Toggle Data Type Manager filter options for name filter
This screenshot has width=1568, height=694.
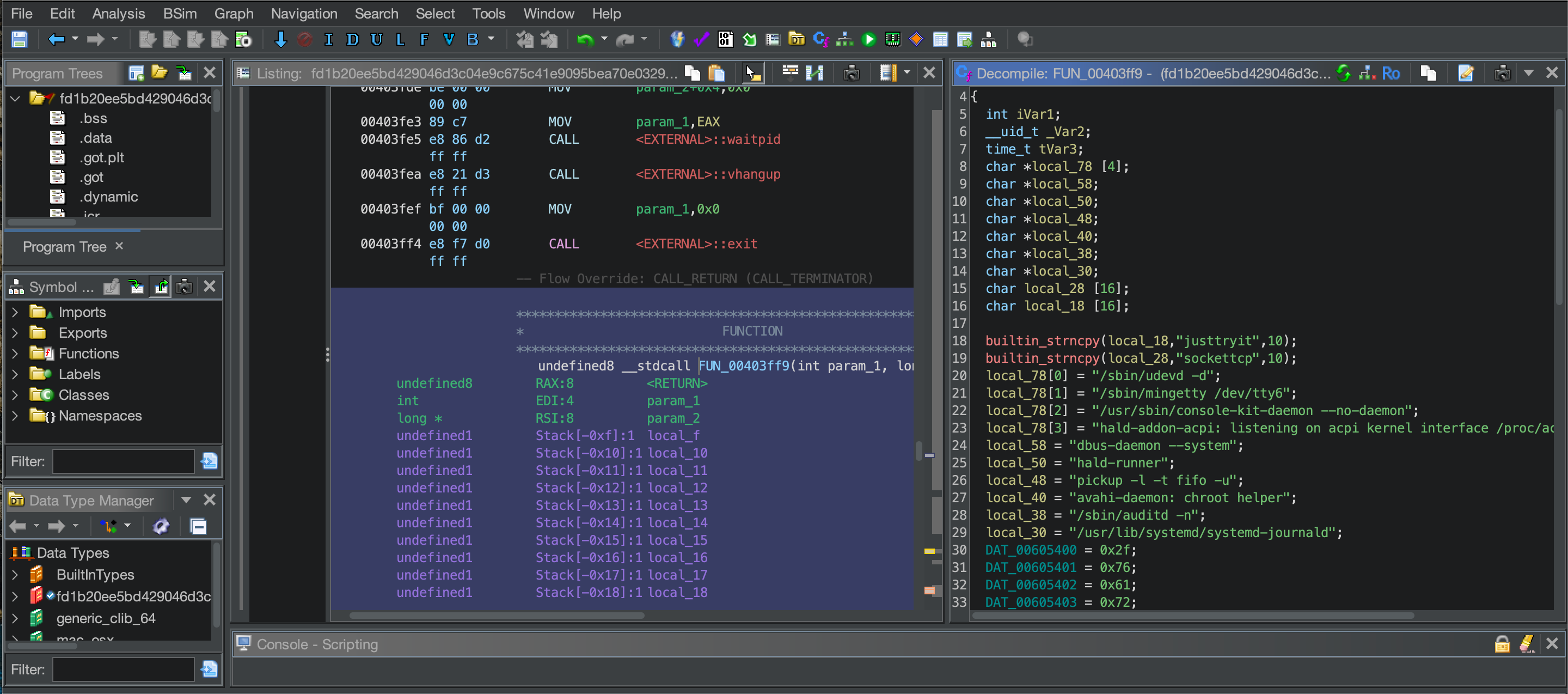coord(210,669)
